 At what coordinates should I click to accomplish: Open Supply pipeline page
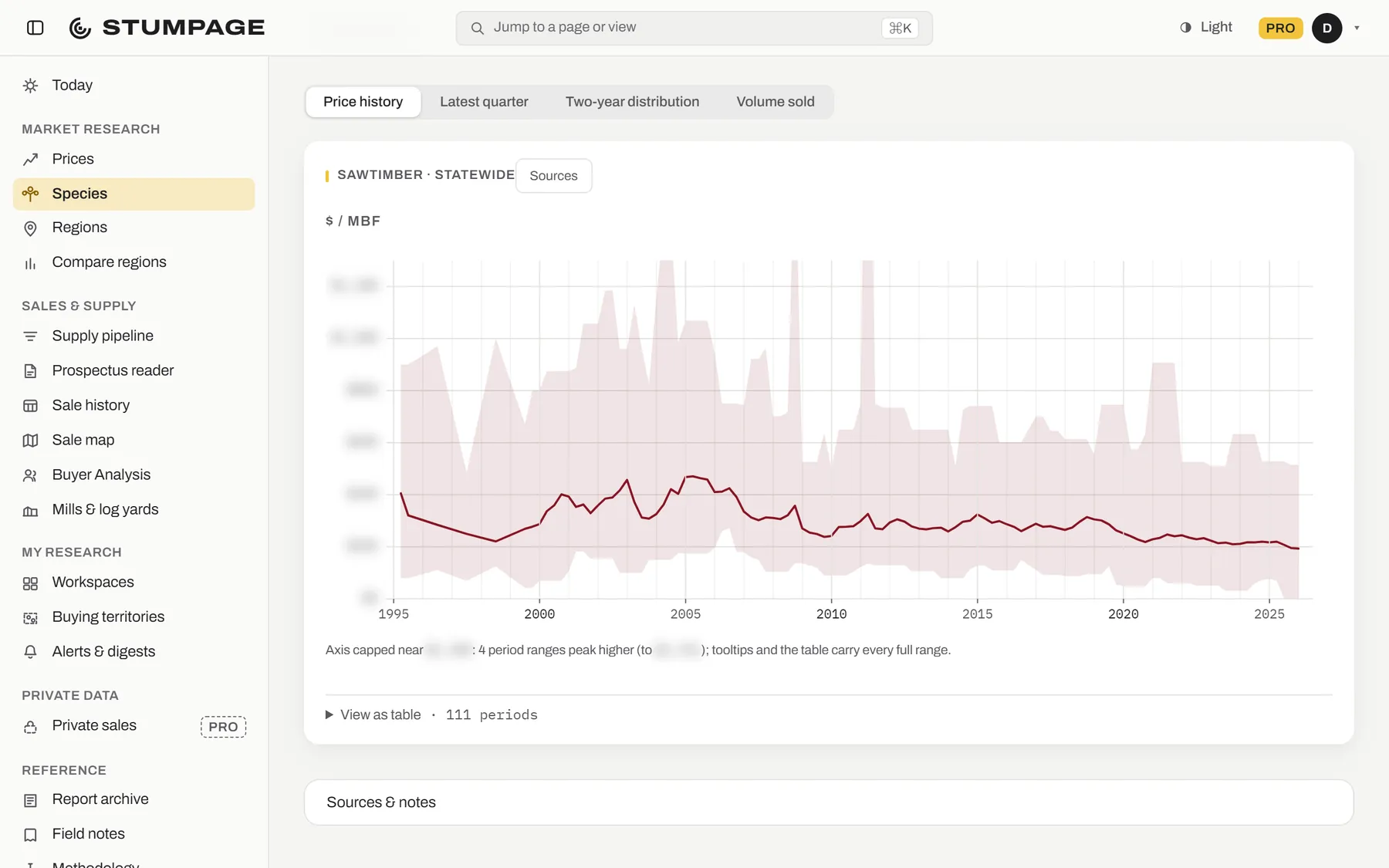coord(103,336)
